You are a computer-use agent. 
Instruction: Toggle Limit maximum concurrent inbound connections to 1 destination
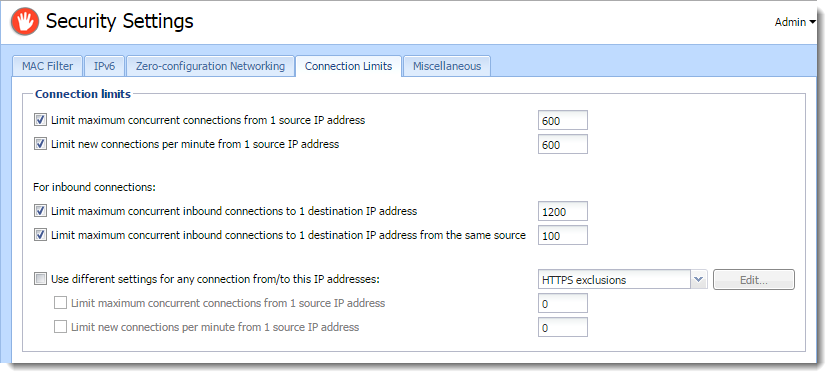[x=40, y=211]
